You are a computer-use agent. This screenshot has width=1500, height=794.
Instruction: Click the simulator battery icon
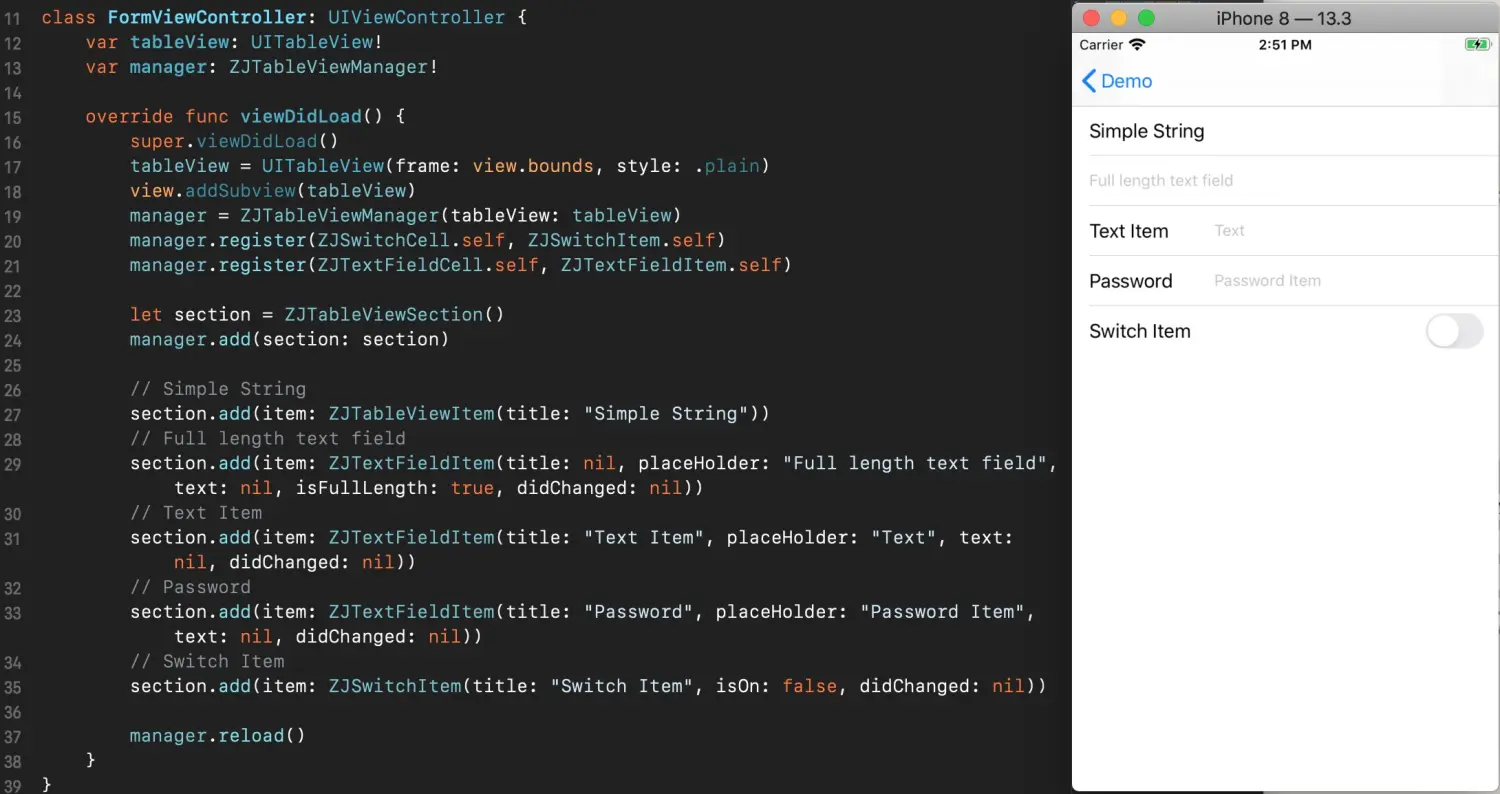(1477, 45)
